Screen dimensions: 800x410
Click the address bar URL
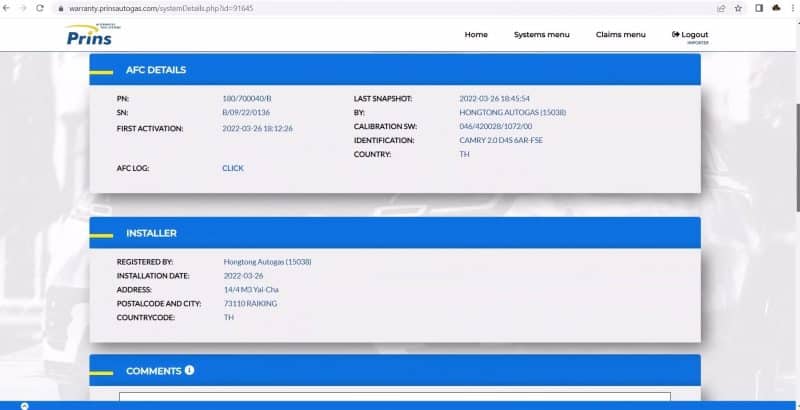161,9
